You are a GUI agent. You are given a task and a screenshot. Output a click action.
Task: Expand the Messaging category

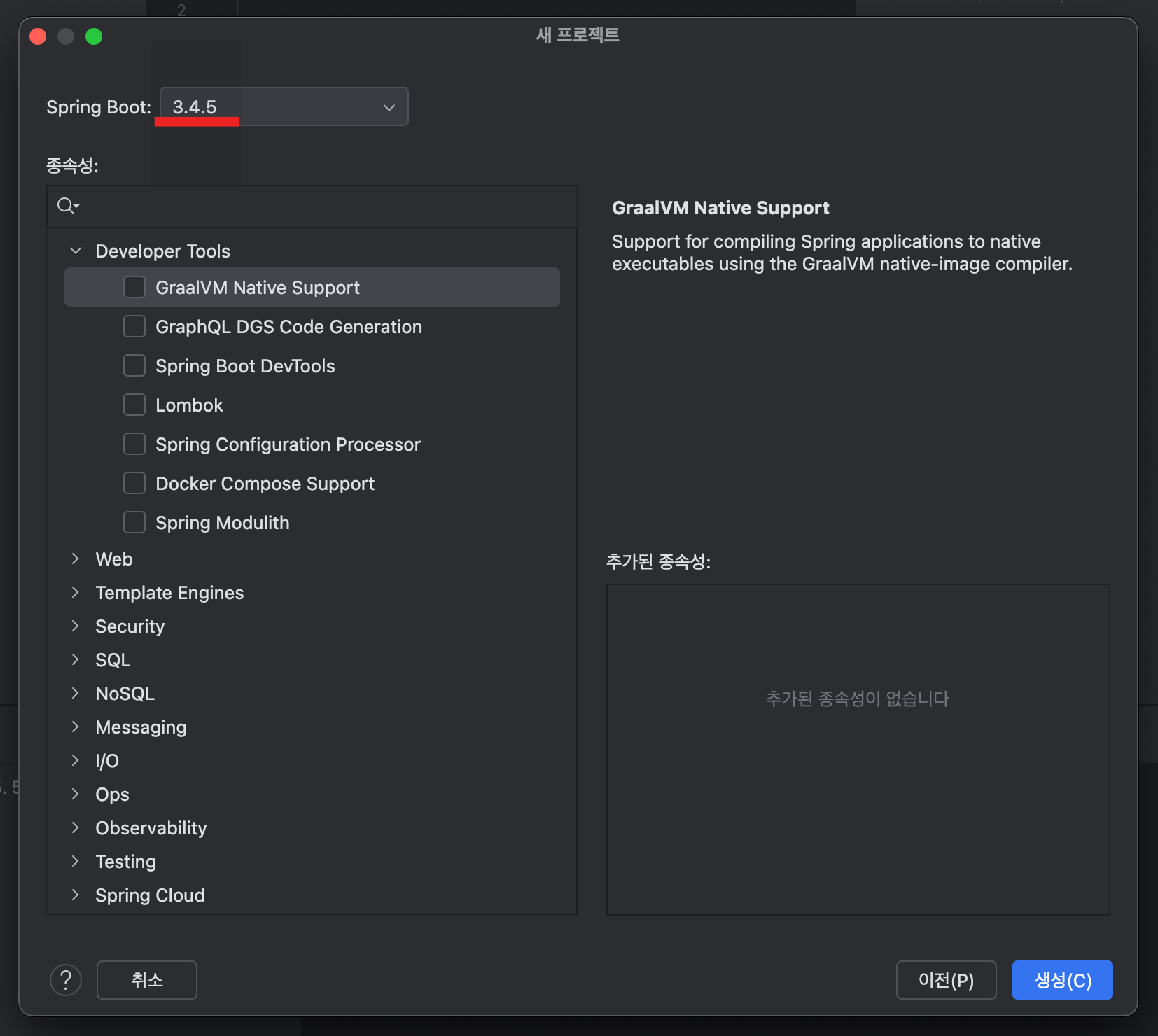(x=76, y=727)
